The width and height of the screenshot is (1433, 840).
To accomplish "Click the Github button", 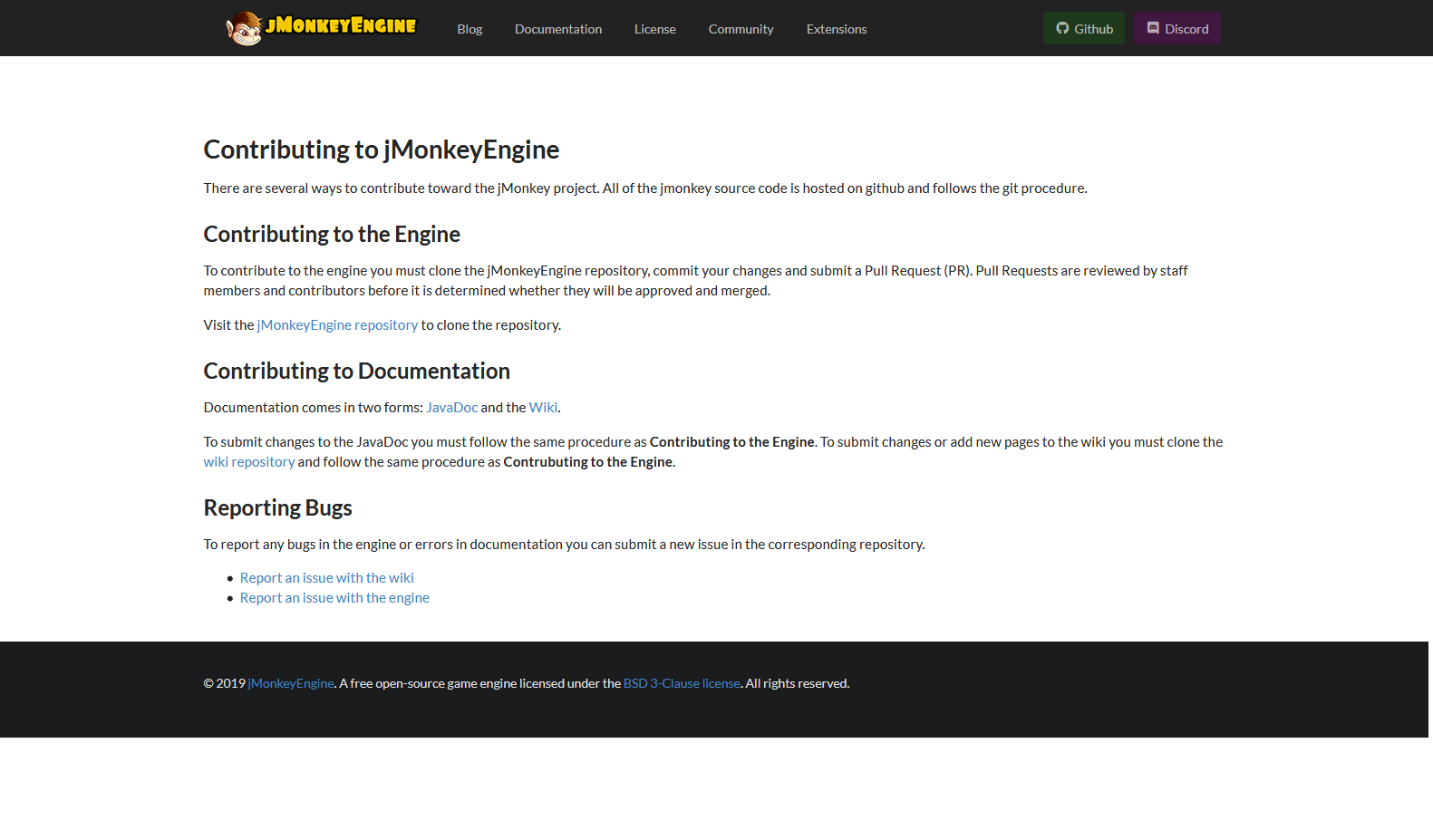I will coord(1084,28).
